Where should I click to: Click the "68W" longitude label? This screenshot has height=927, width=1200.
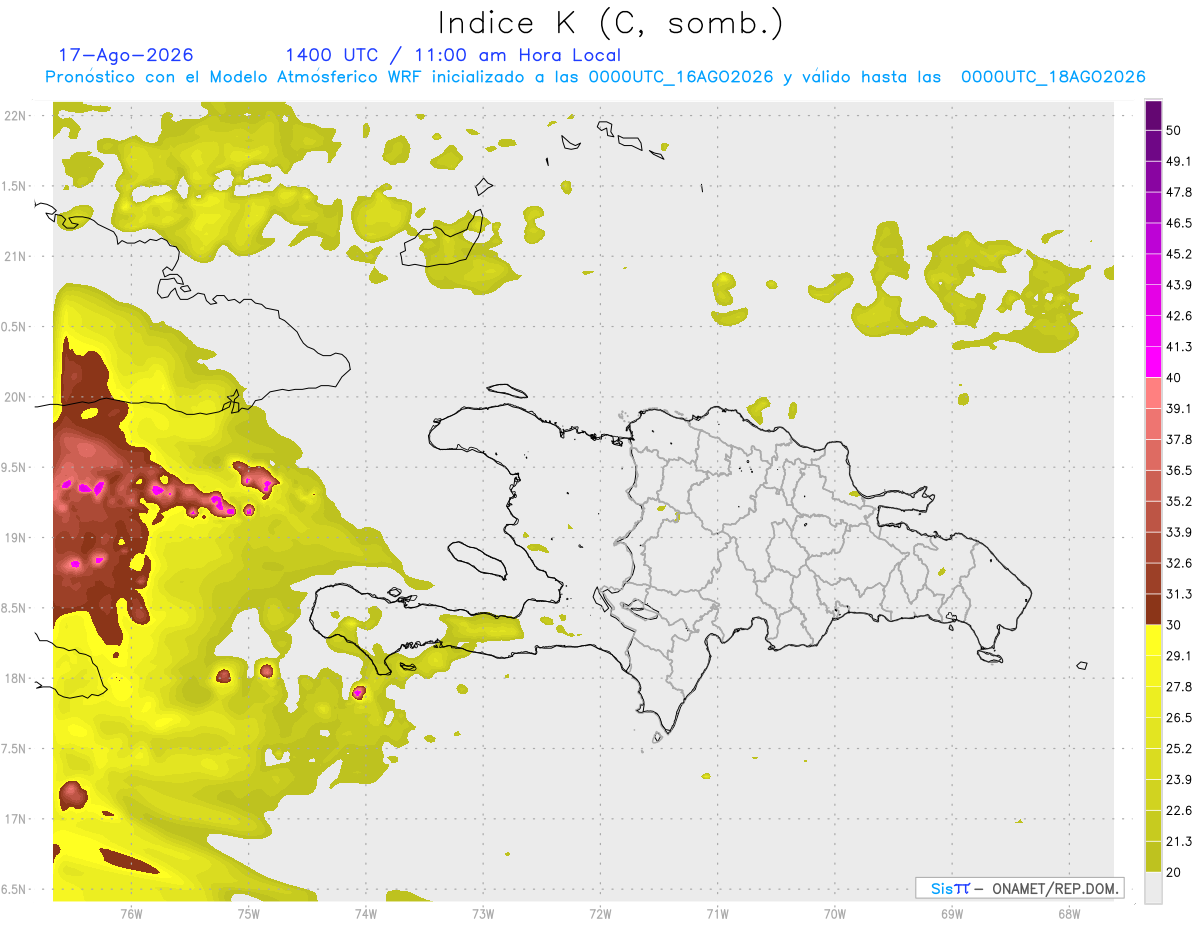point(1068,913)
